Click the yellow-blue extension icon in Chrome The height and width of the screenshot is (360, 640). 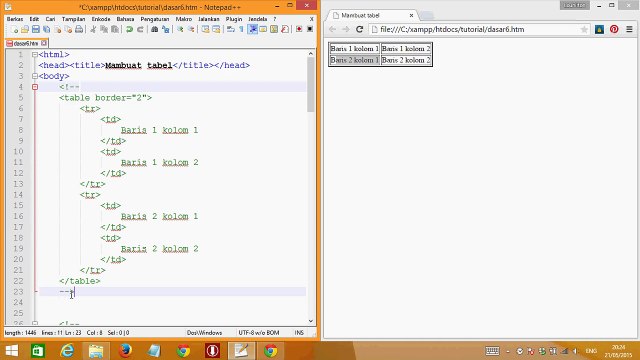point(599,29)
